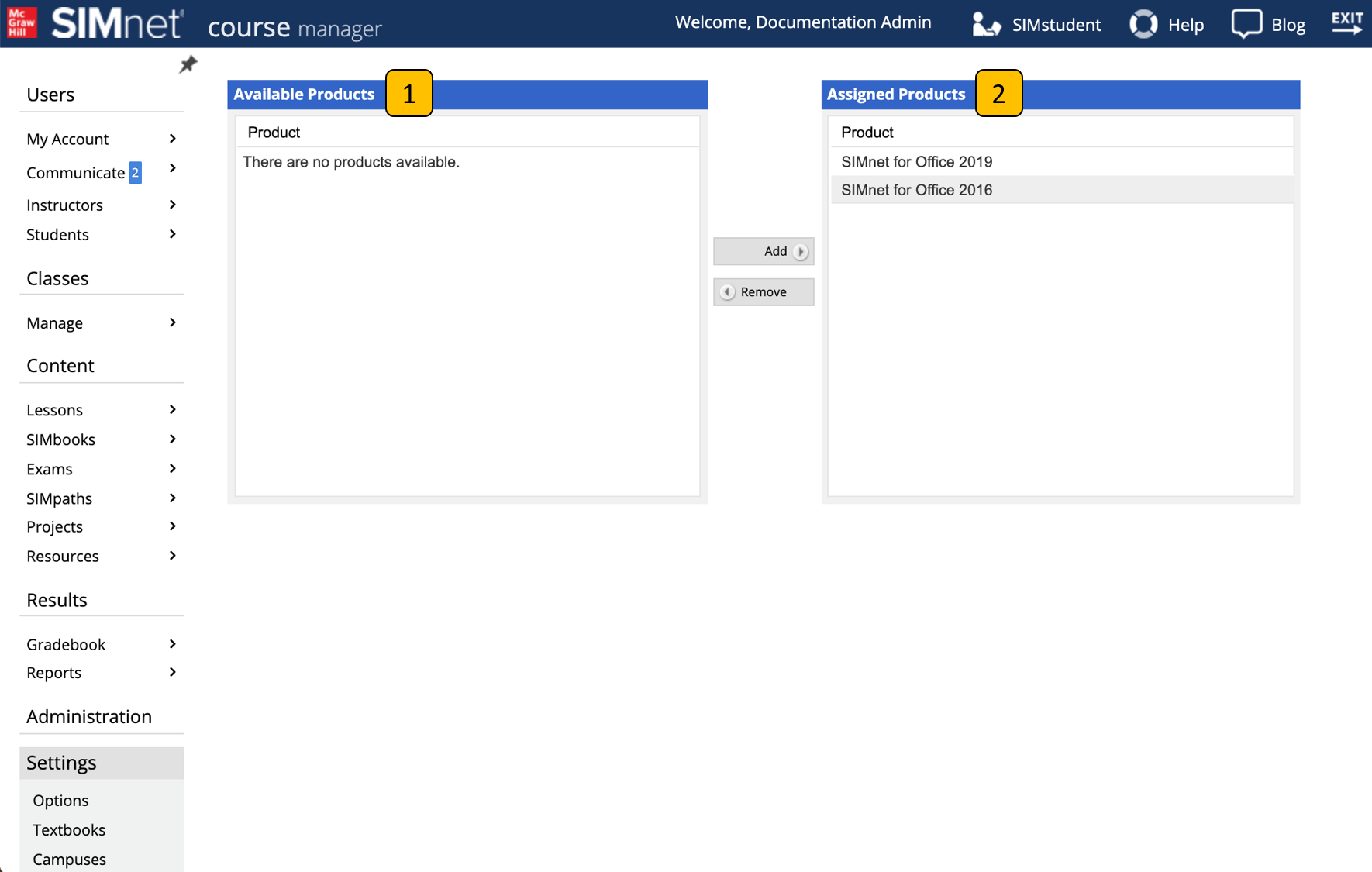Open Gradebook menu item
The image size is (1372, 872).
(x=66, y=645)
